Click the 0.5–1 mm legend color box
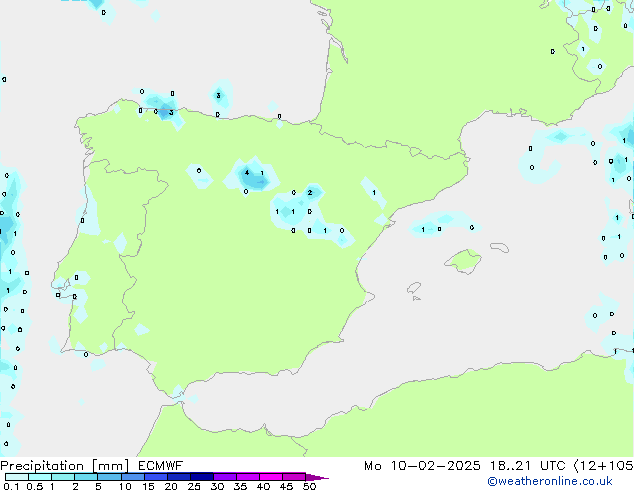Viewport: 634px width, 490px height. tap(40, 477)
